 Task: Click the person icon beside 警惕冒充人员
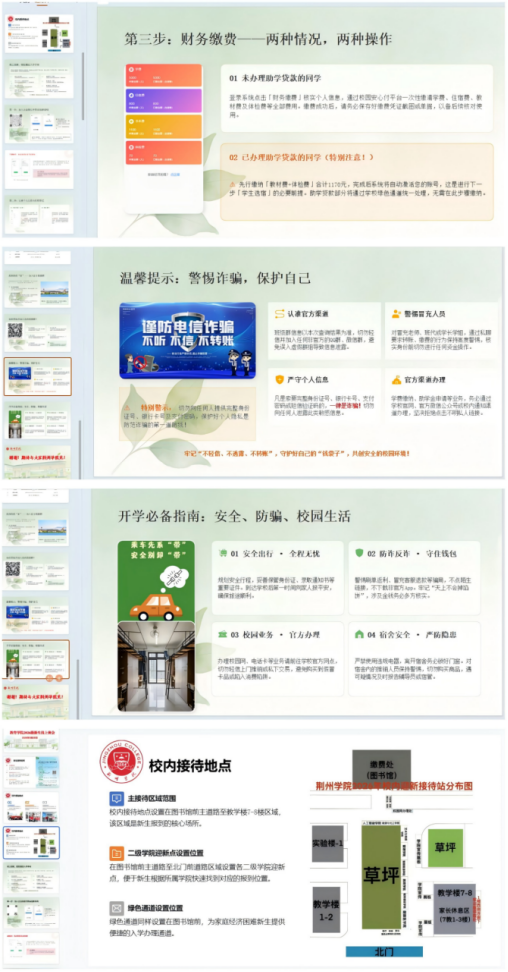pos(396,314)
